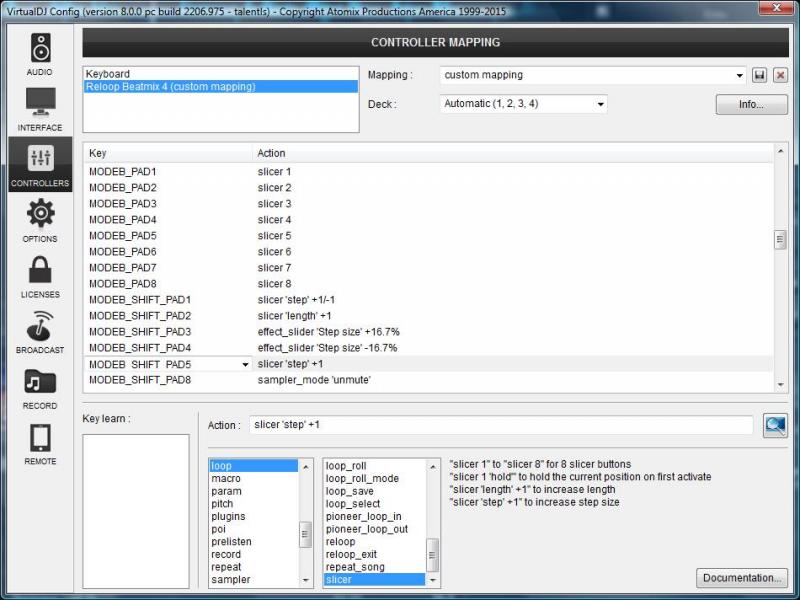This screenshot has width=800, height=600.
Task: Select the MODEB_PAD6 row
Action: tap(429, 252)
